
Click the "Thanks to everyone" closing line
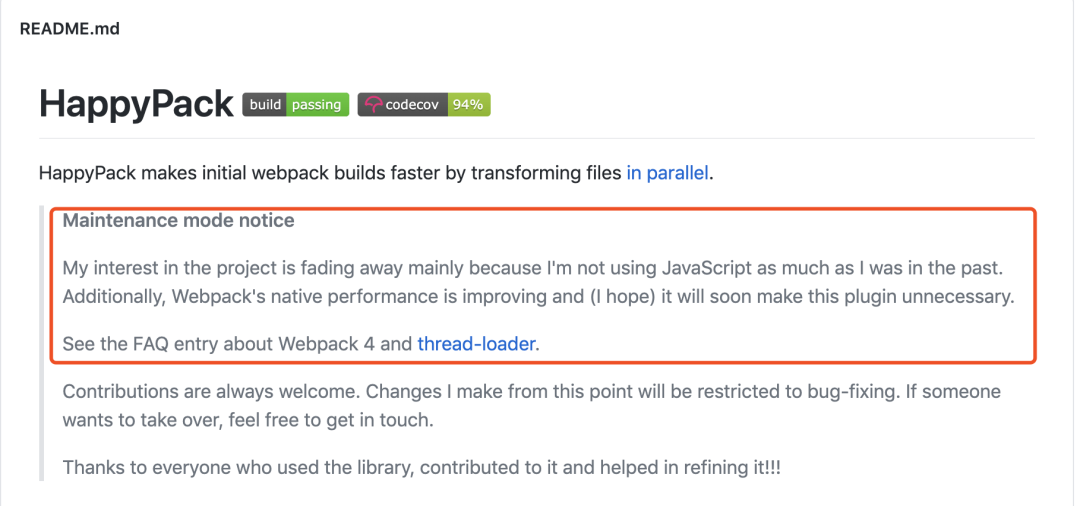[x=420, y=467]
